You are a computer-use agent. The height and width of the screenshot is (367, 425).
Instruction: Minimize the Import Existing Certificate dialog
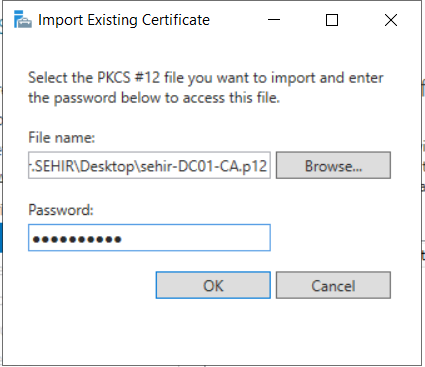pos(274,20)
